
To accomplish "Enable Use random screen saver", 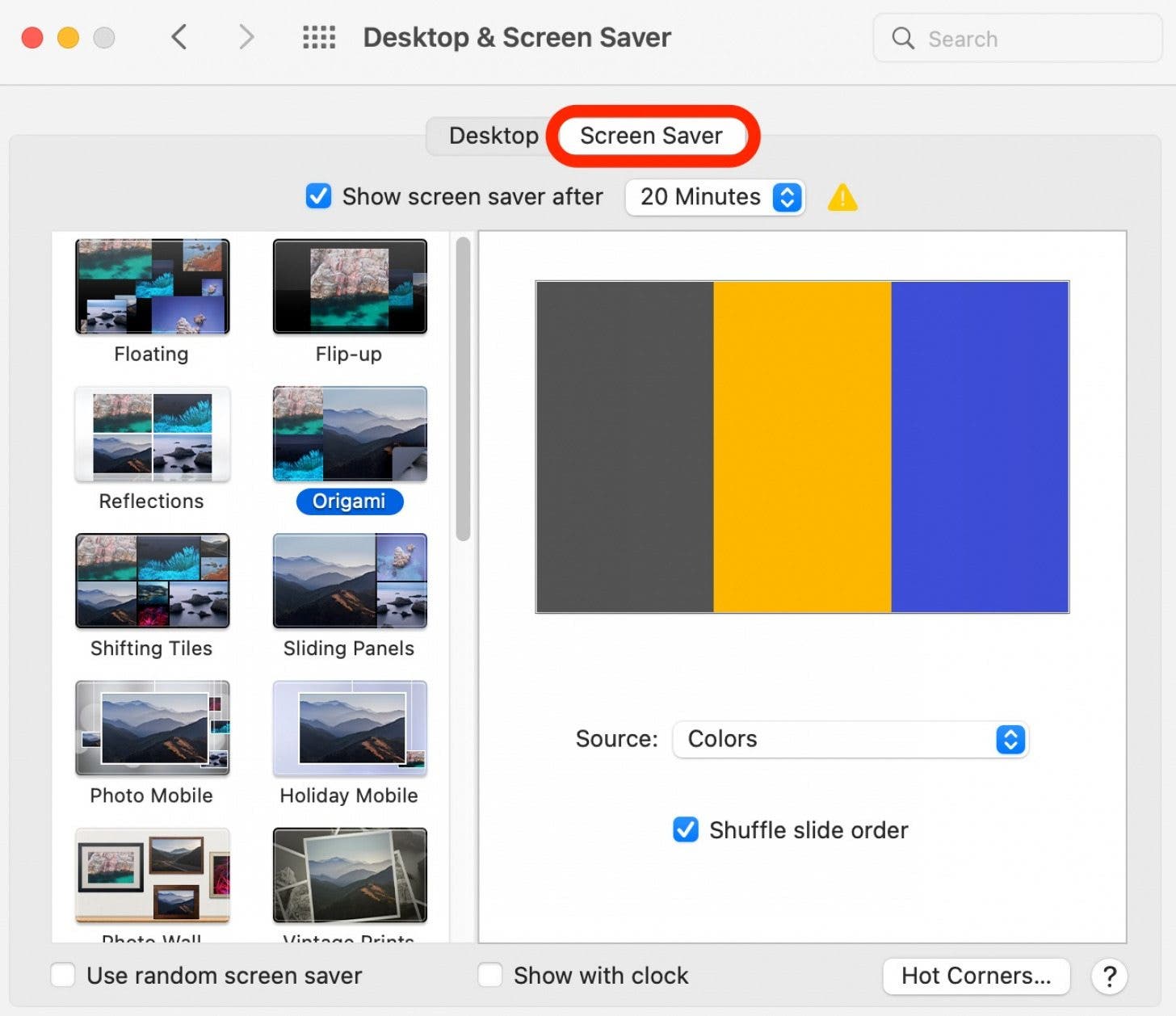I will (x=62, y=975).
